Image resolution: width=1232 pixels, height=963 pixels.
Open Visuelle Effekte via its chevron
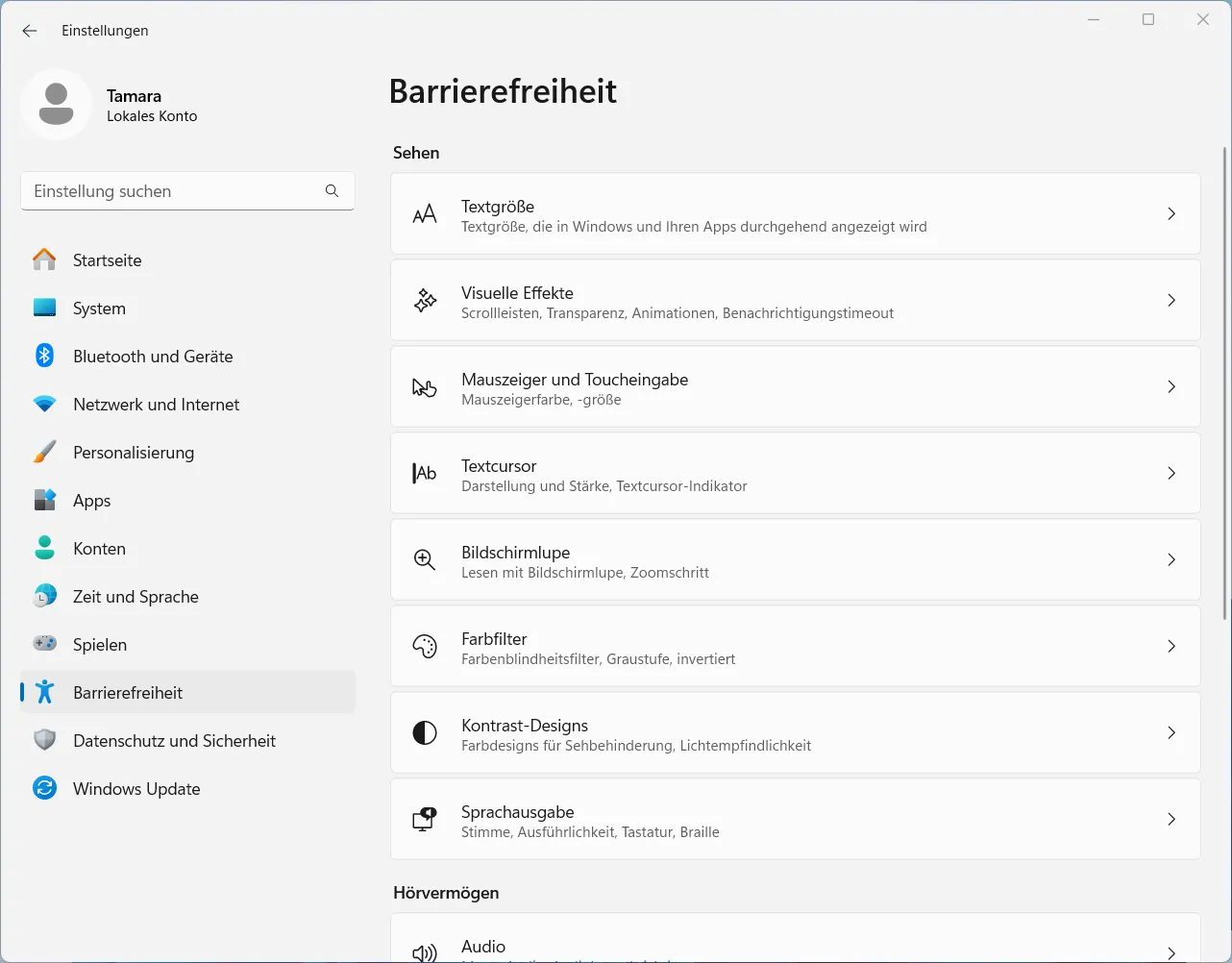(x=1171, y=300)
